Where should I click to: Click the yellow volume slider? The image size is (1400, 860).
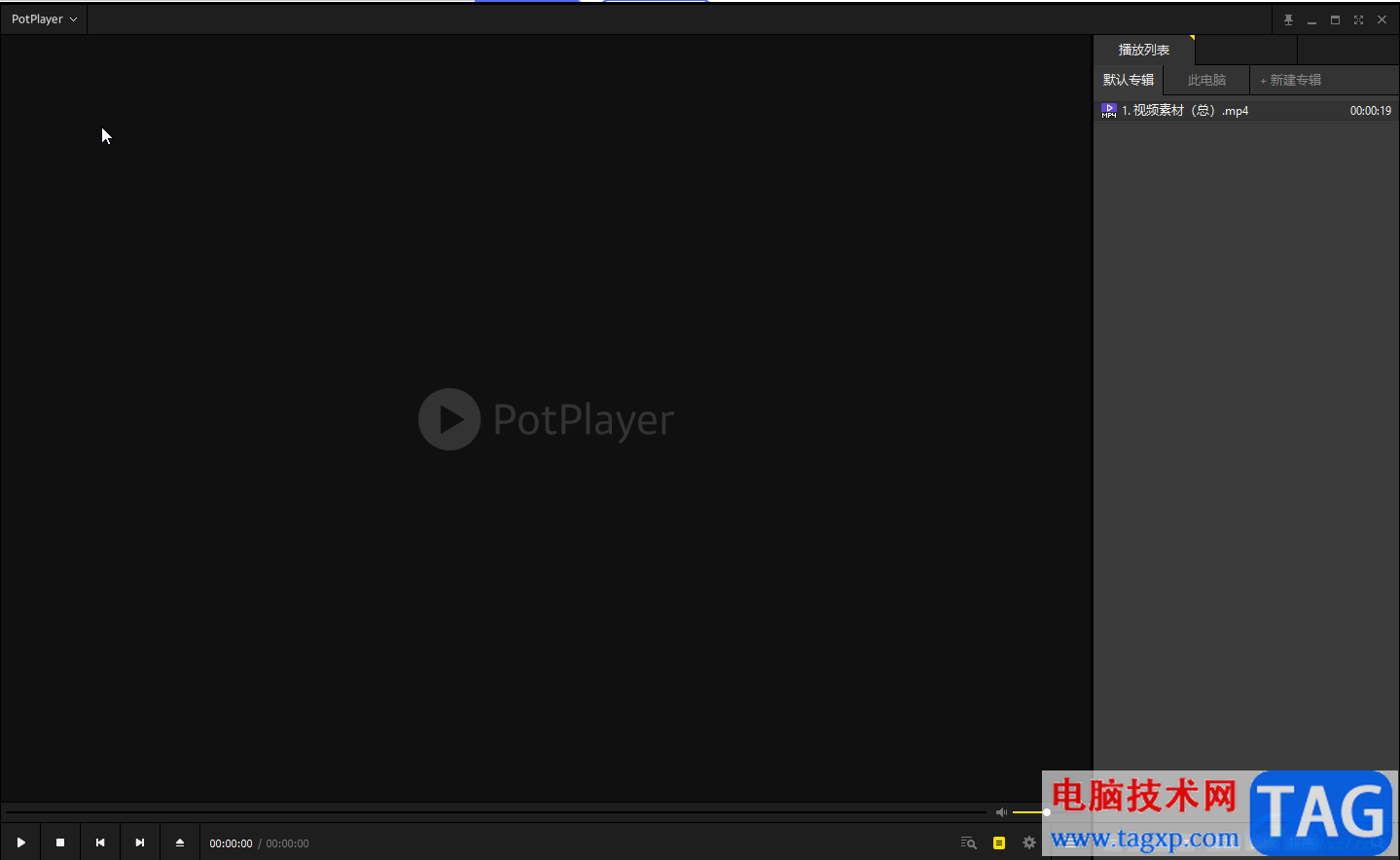[x=1030, y=812]
